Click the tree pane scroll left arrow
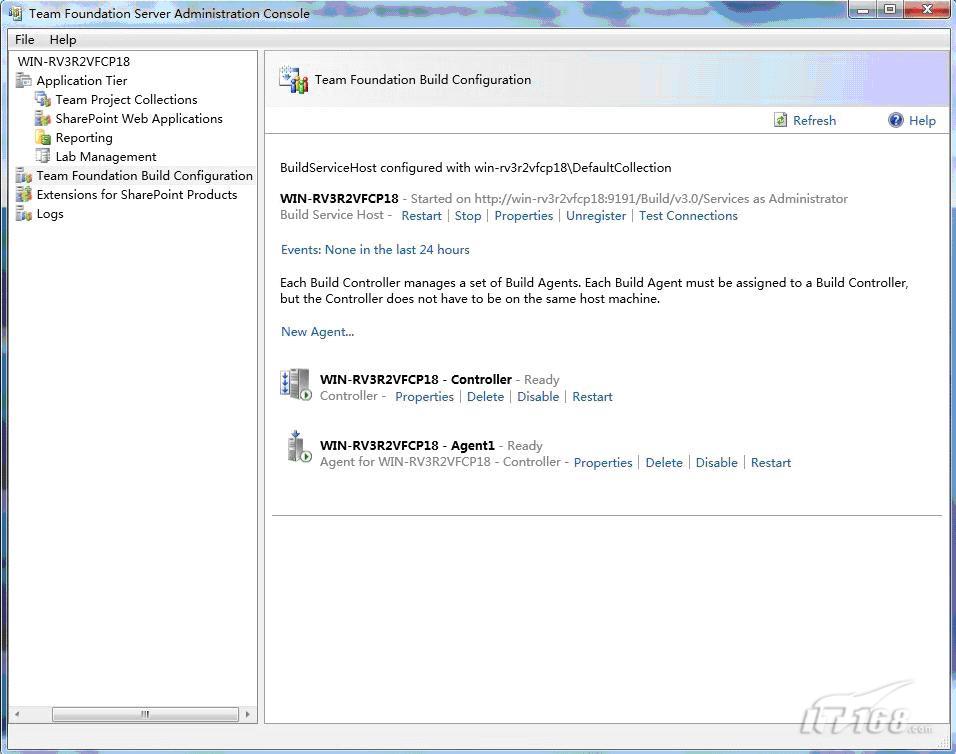 coord(17,714)
